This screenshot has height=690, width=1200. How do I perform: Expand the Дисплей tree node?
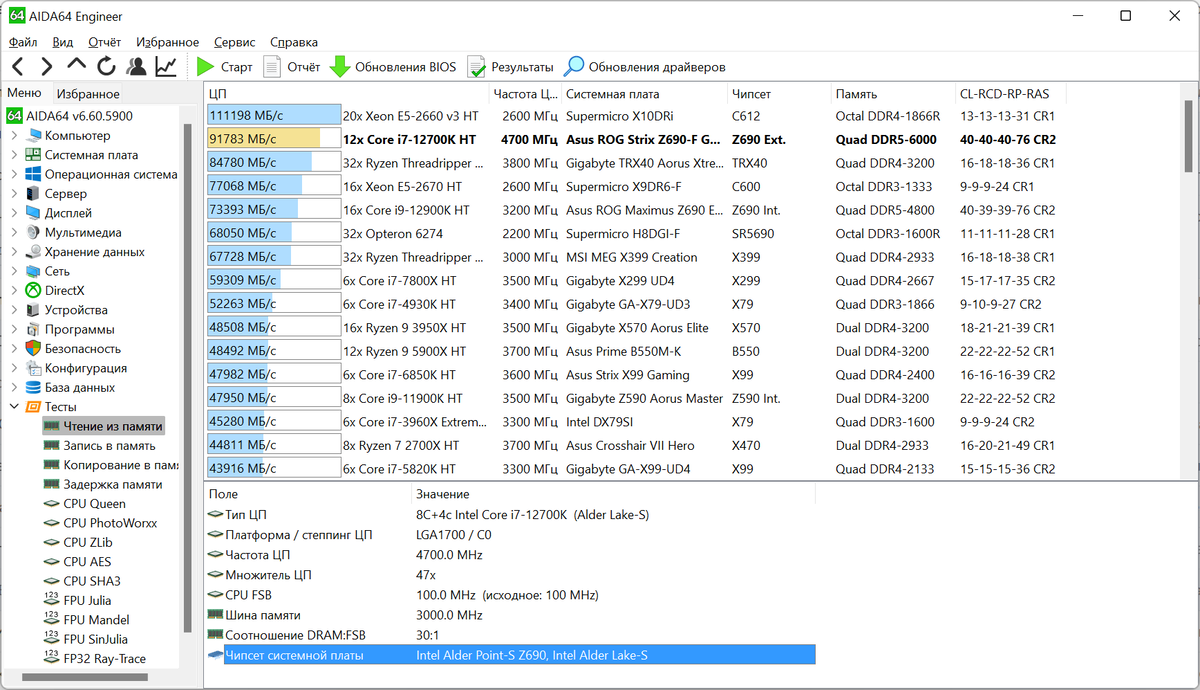click(14, 213)
